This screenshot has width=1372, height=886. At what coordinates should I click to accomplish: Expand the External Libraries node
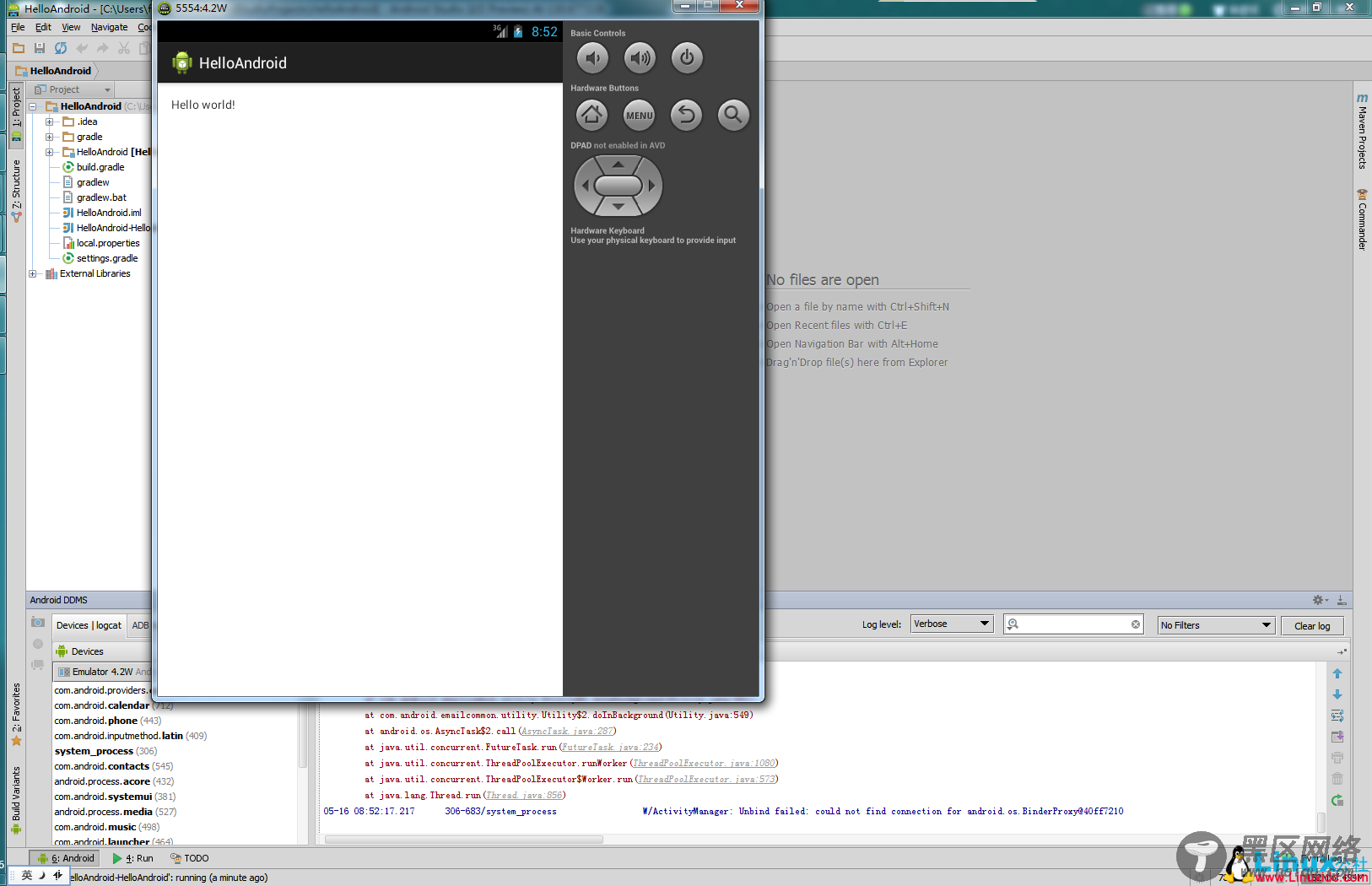tap(33, 273)
